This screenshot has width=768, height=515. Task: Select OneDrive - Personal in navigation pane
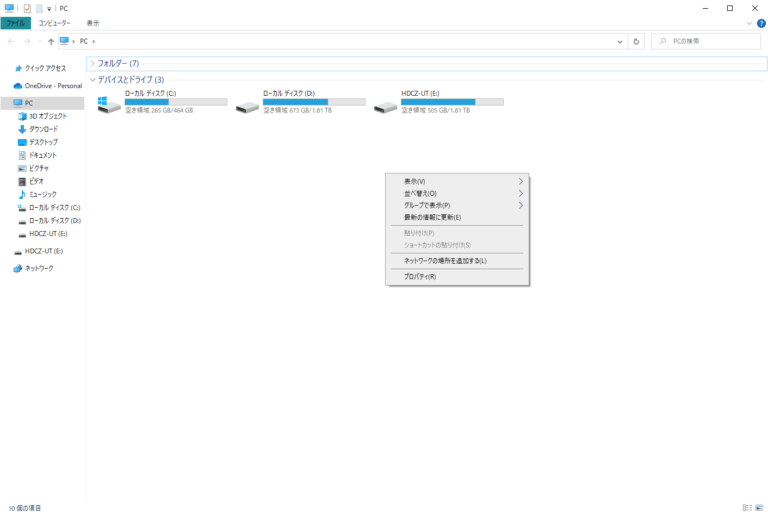53,86
